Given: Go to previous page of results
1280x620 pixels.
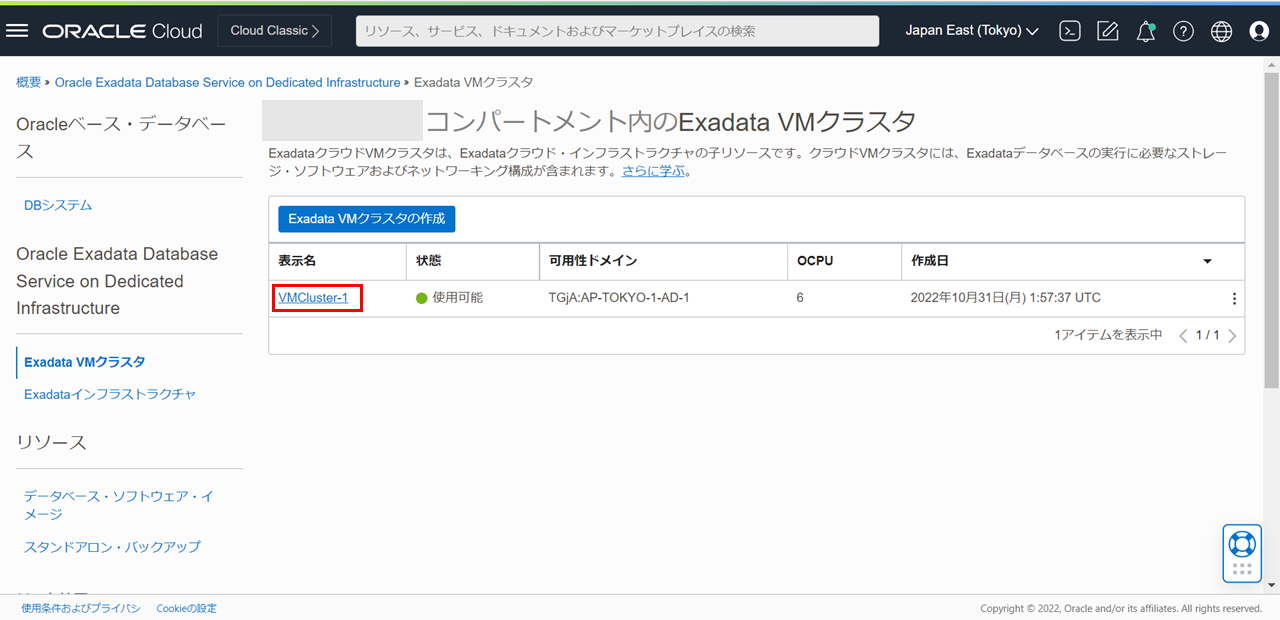Looking at the screenshot, I should [x=1184, y=336].
